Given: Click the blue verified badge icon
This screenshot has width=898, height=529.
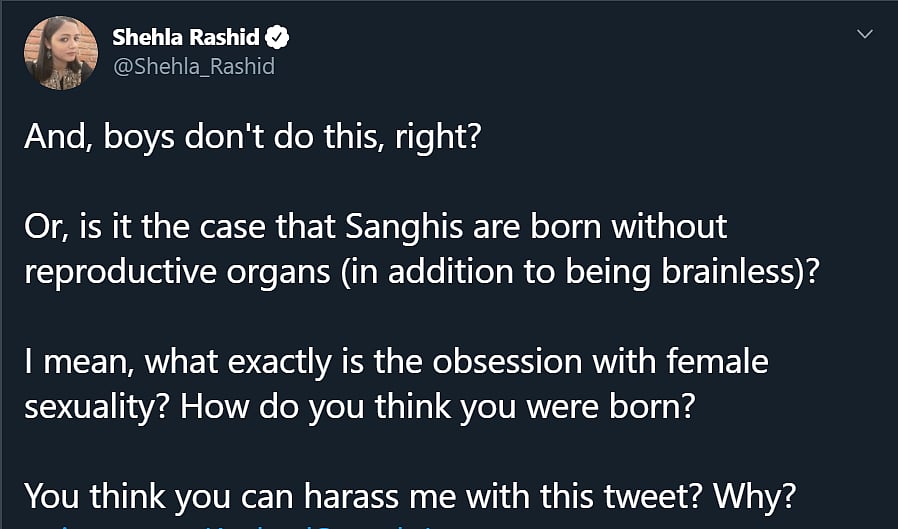Looking at the screenshot, I should point(279,39).
